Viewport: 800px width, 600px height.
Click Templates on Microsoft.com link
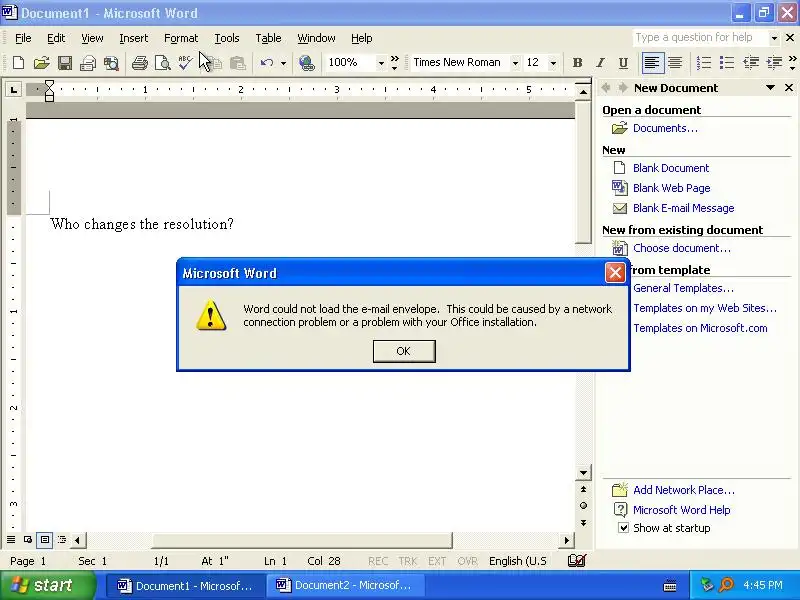point(700,328)
